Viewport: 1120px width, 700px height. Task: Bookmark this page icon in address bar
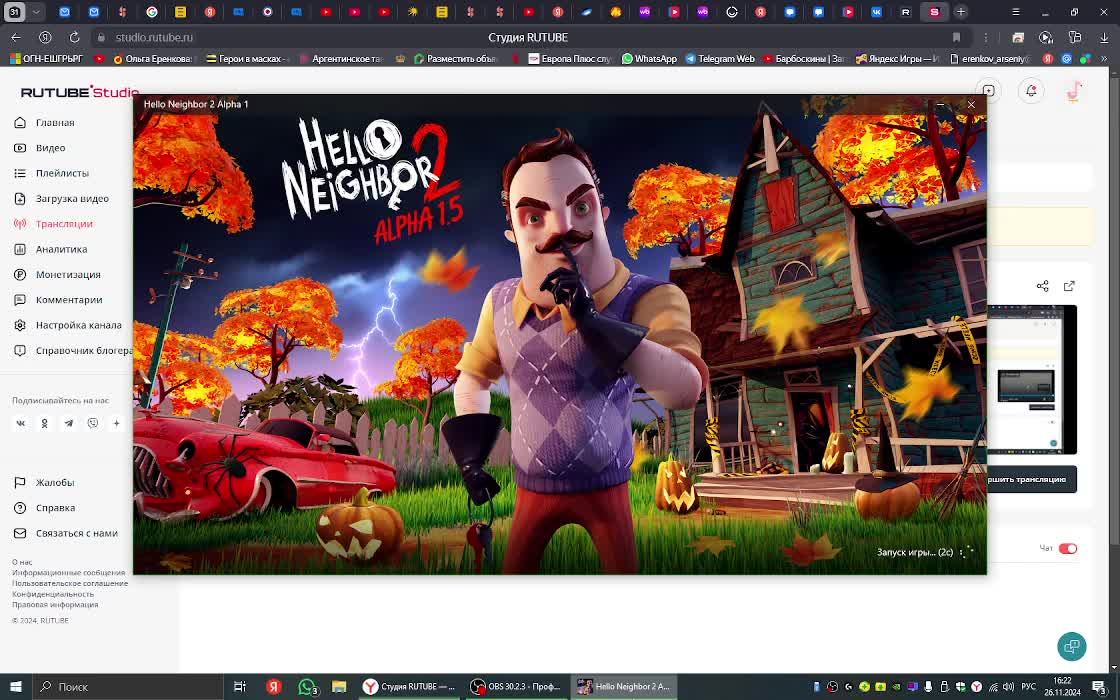pyautogui.click(x=956, y=37)
